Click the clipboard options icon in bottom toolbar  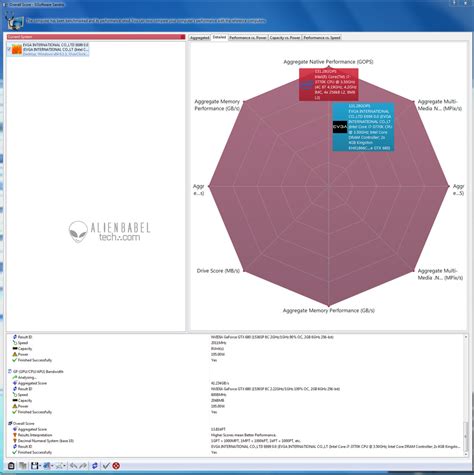click(x=11, y=466)
